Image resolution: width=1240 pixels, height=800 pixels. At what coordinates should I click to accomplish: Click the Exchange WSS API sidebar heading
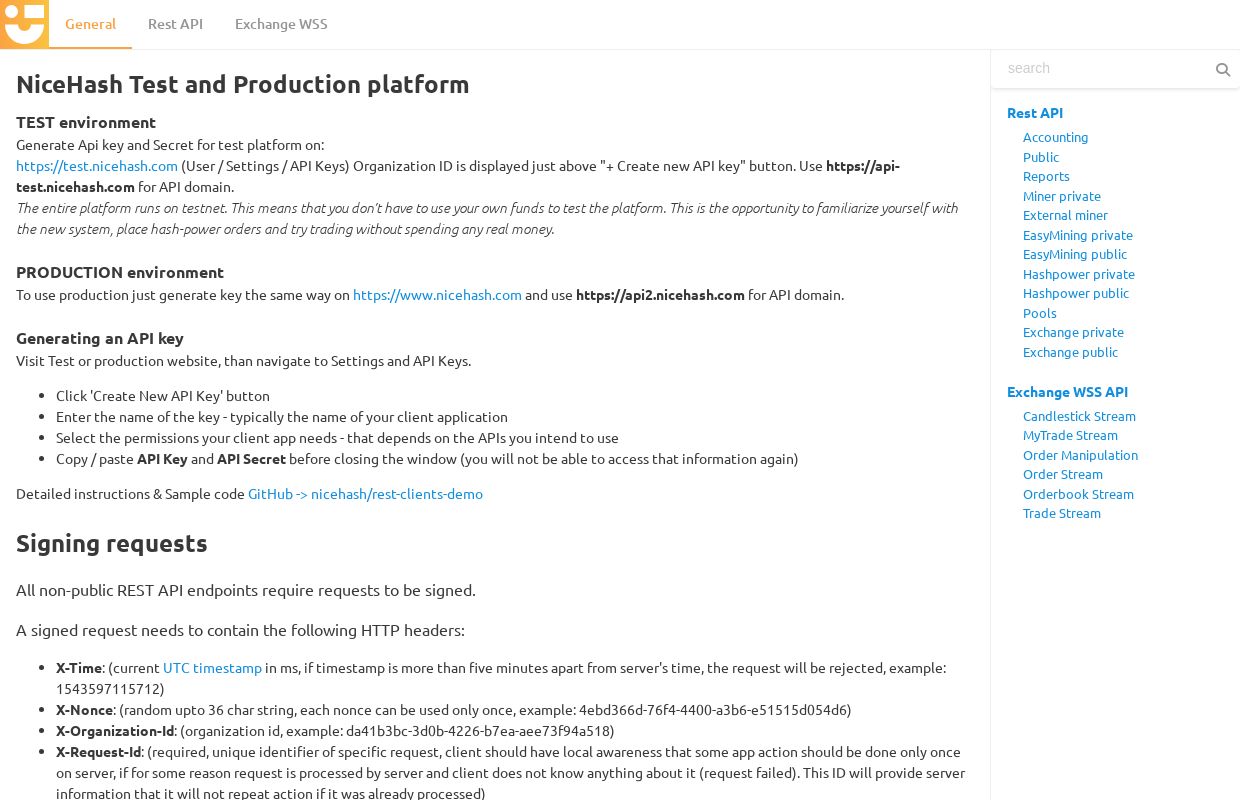pyautogui.click(x=1067, y=392)
